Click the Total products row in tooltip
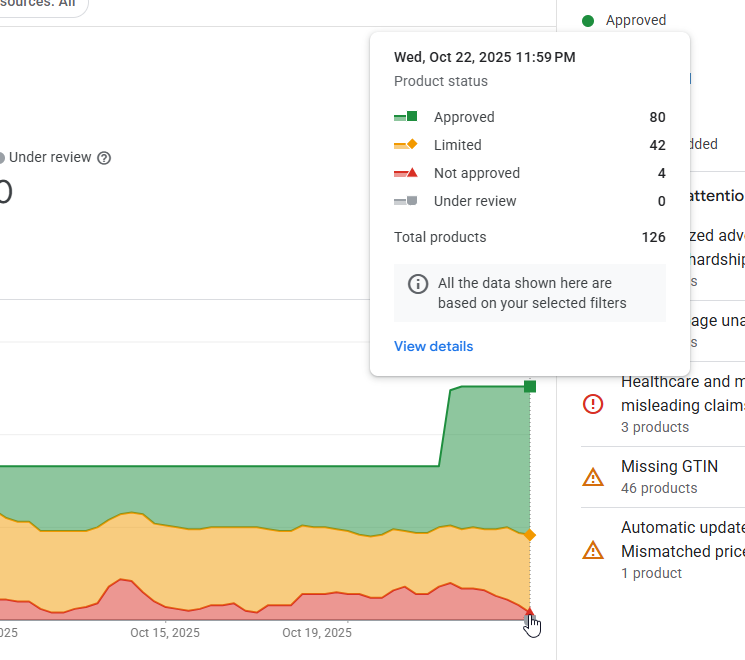The height and width of the screenshot is (660, 745). [x=529, y=237]
